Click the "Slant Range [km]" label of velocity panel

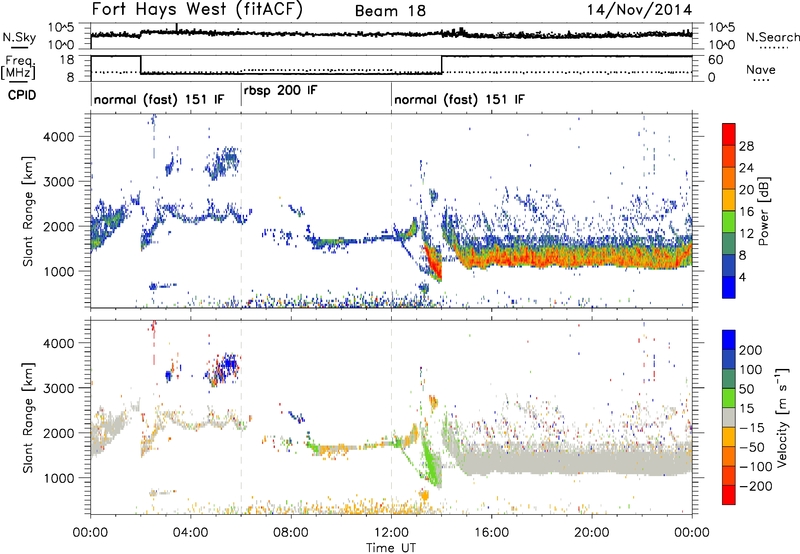click(28, 417)
